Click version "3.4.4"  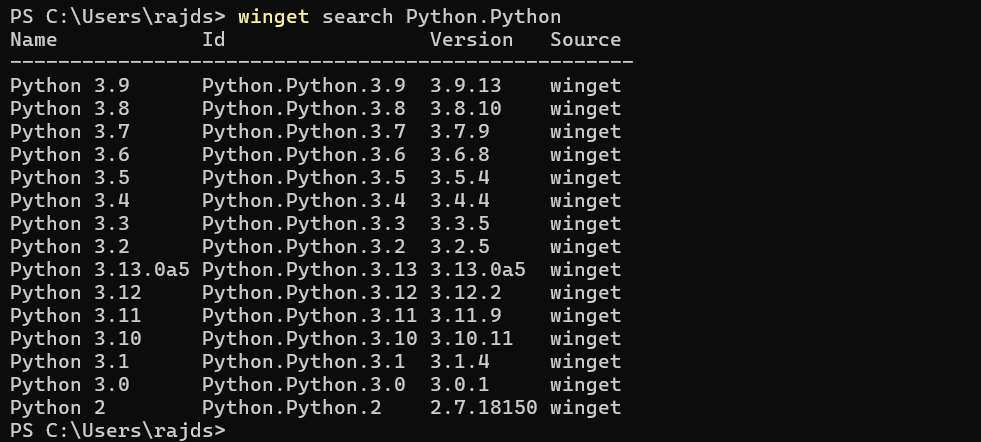(459, 200)
